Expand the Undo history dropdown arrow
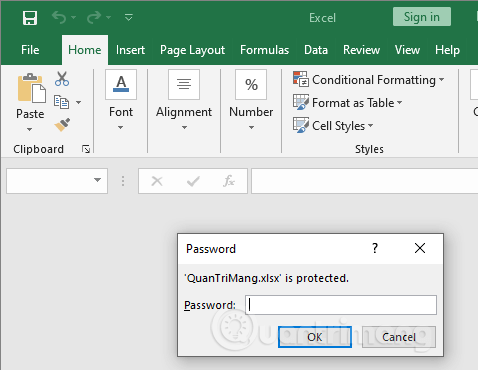This screenshot has width=478, height=370. (x=73, y=17)
